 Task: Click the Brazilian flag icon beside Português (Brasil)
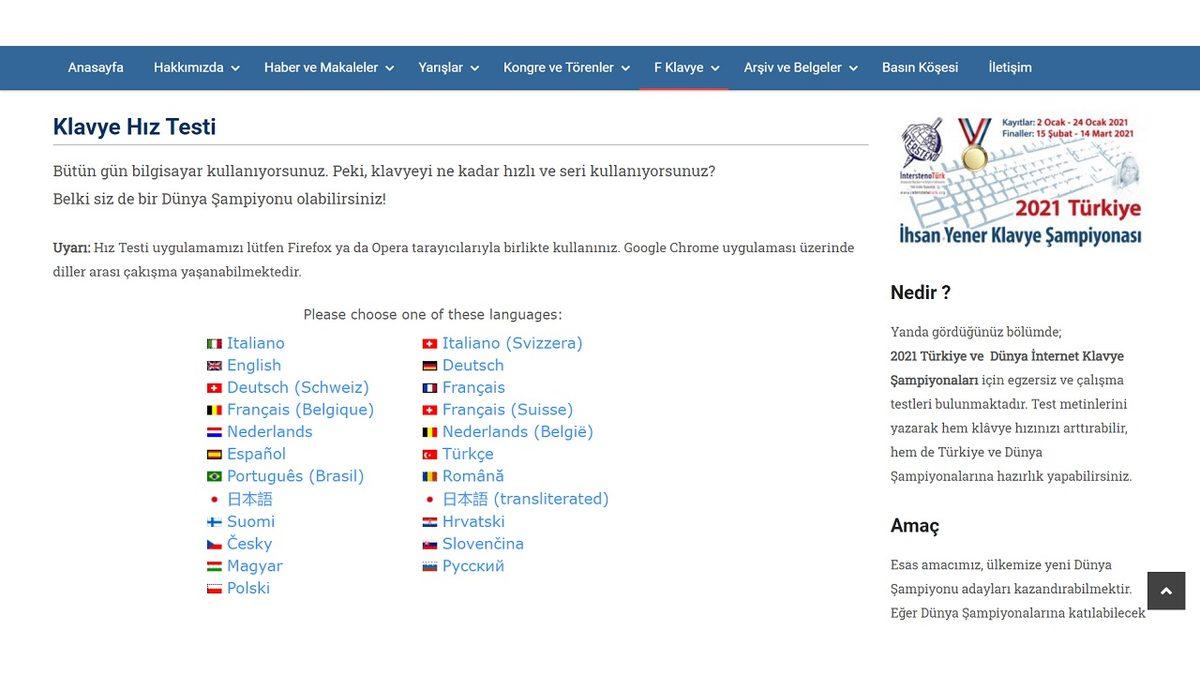click(214, 476)
